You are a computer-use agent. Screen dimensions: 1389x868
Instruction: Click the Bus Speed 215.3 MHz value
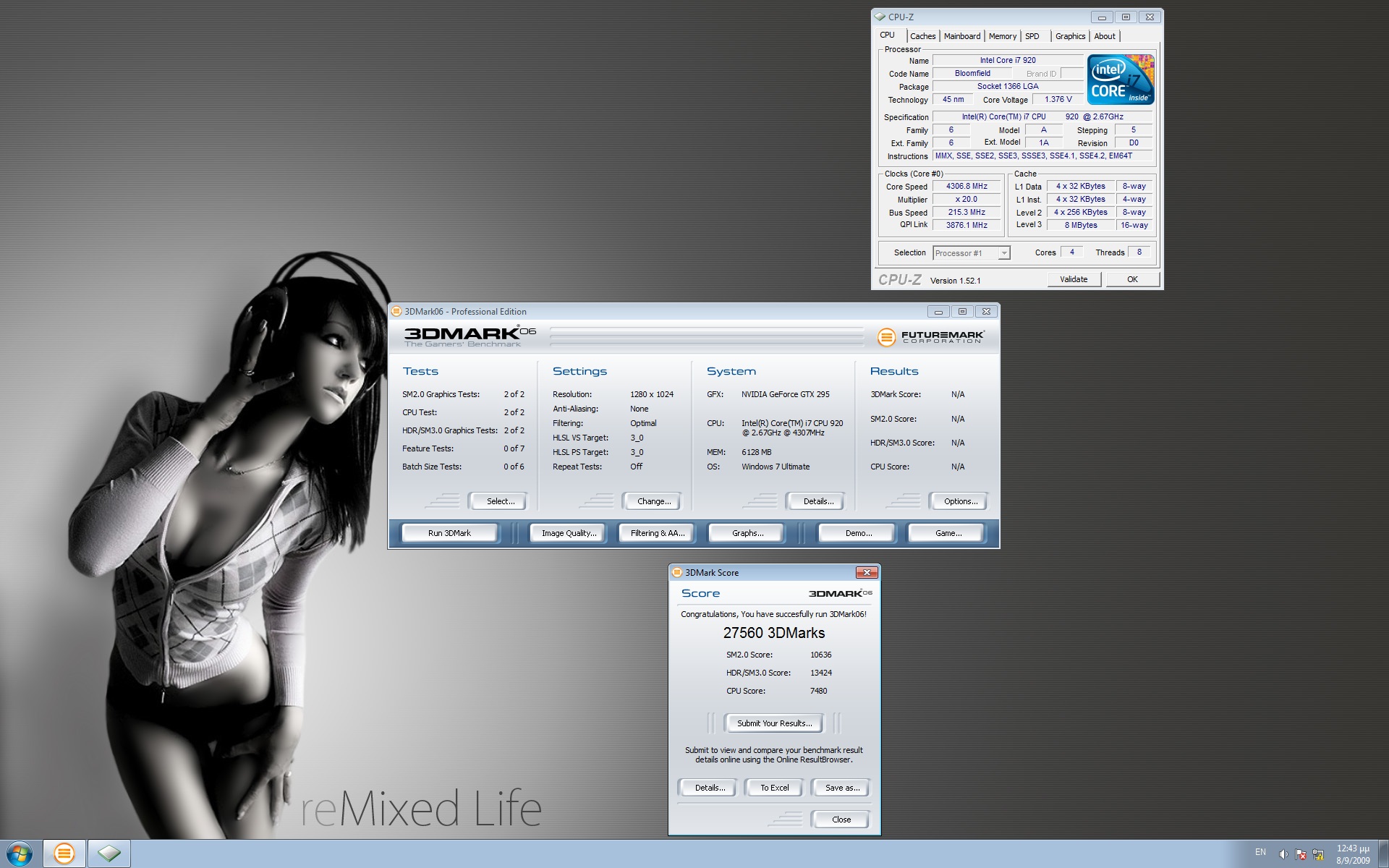coord(967,213)
